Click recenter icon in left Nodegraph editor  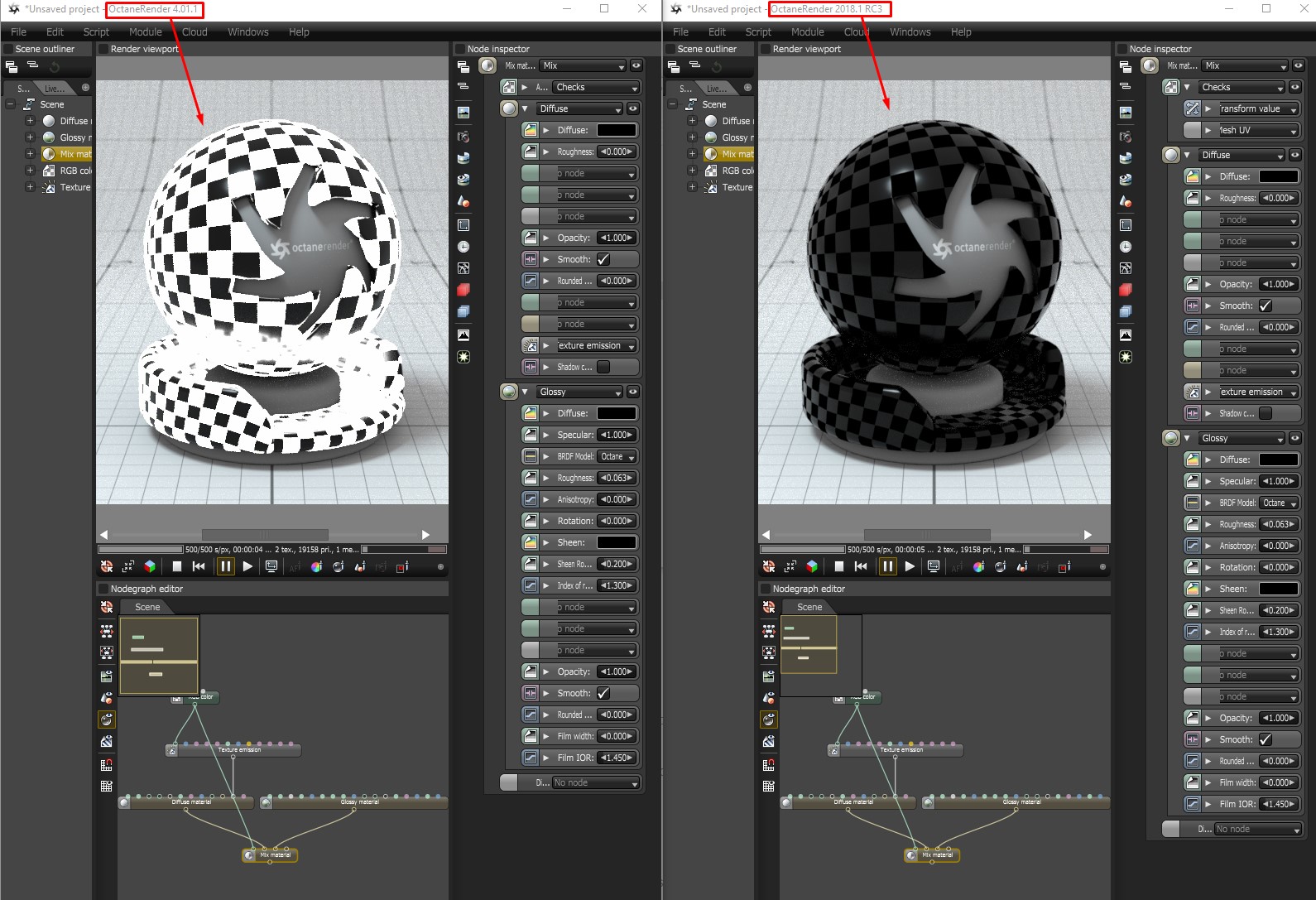[107, 607]
